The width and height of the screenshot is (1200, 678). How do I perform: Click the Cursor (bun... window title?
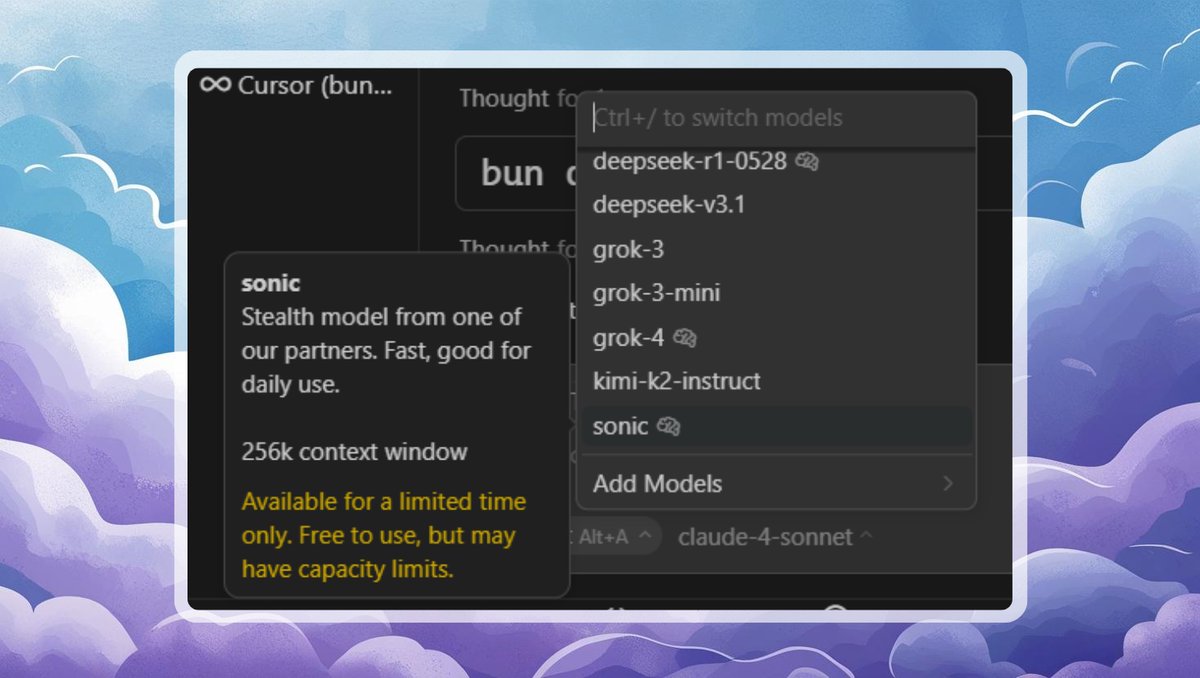[315, 86]
